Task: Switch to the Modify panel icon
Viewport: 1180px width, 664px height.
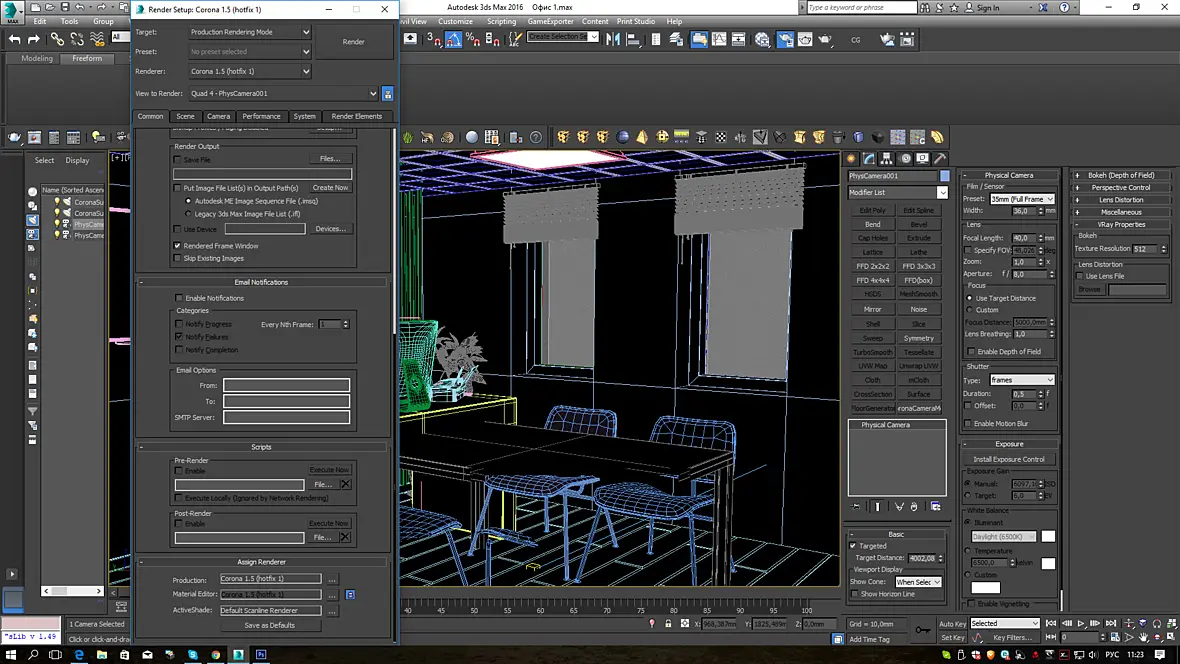Action: coord(869,159)
